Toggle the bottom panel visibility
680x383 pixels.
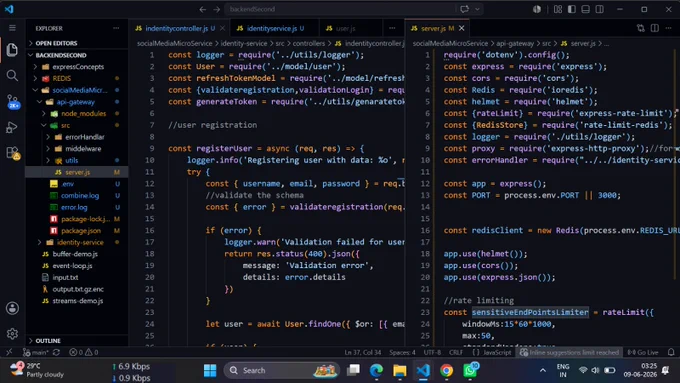pos(585,9)
